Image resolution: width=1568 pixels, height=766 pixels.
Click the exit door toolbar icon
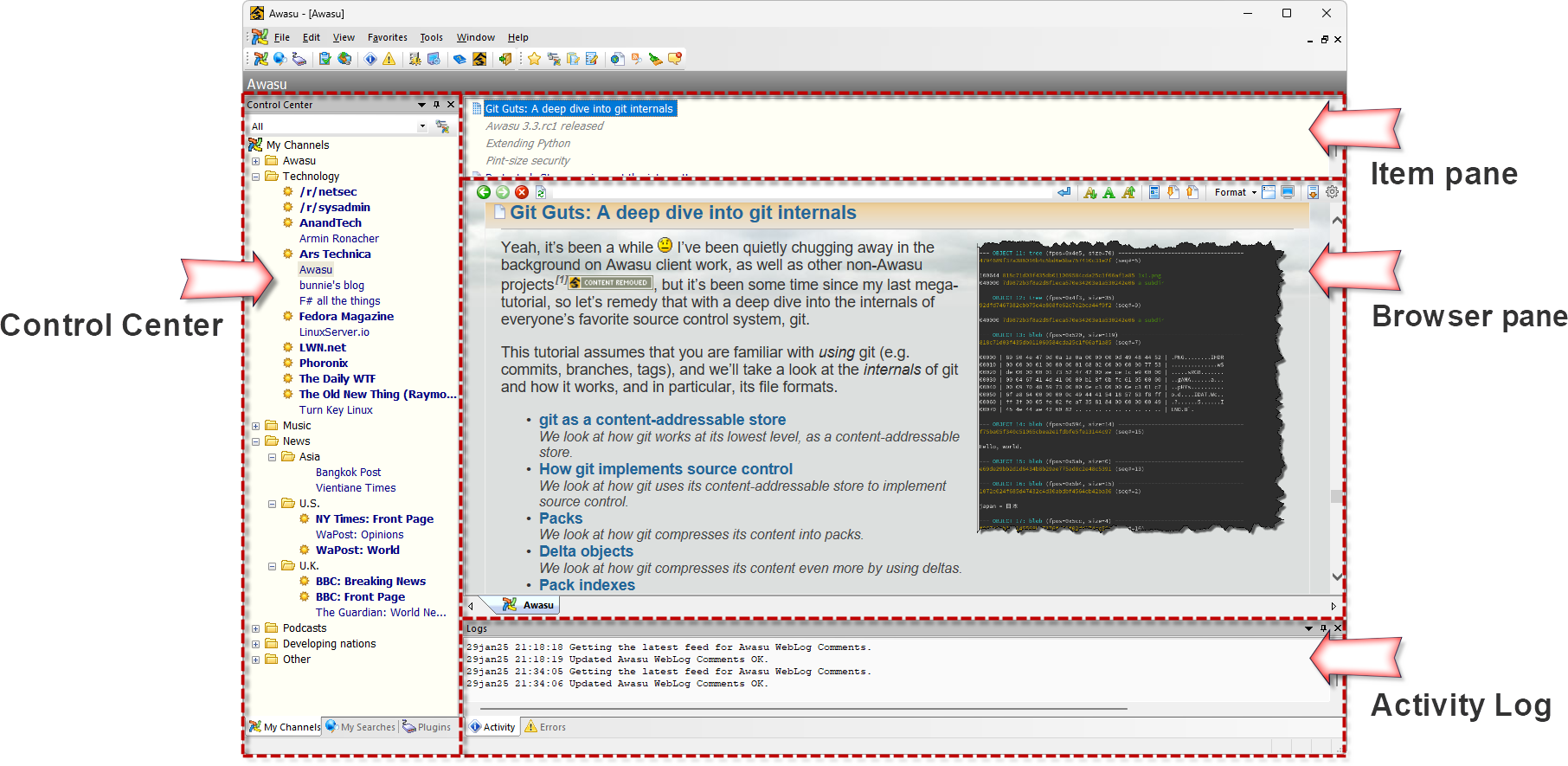coord(505,59)
